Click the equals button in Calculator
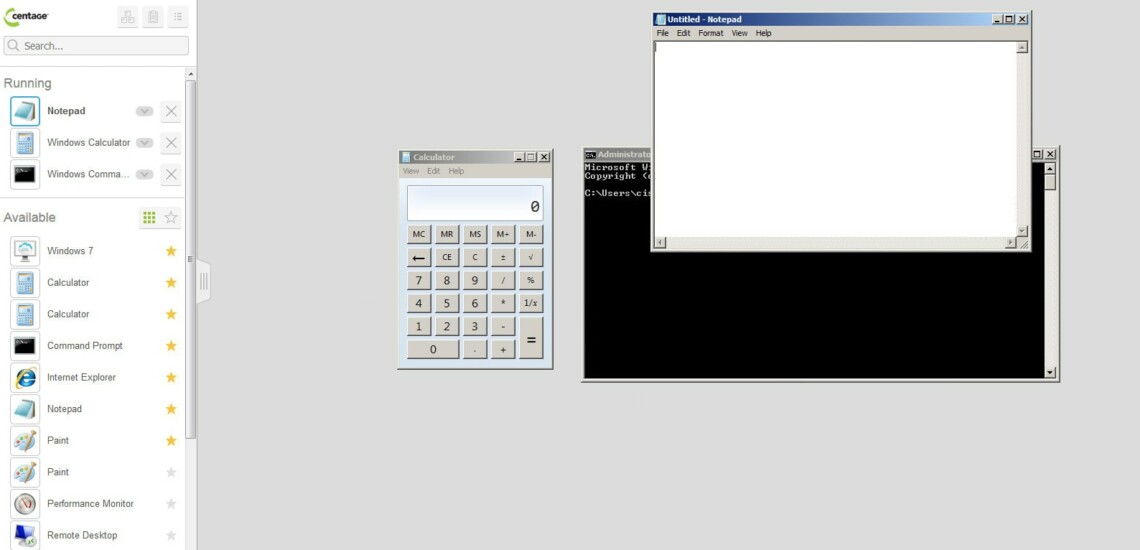 (531, 338)
